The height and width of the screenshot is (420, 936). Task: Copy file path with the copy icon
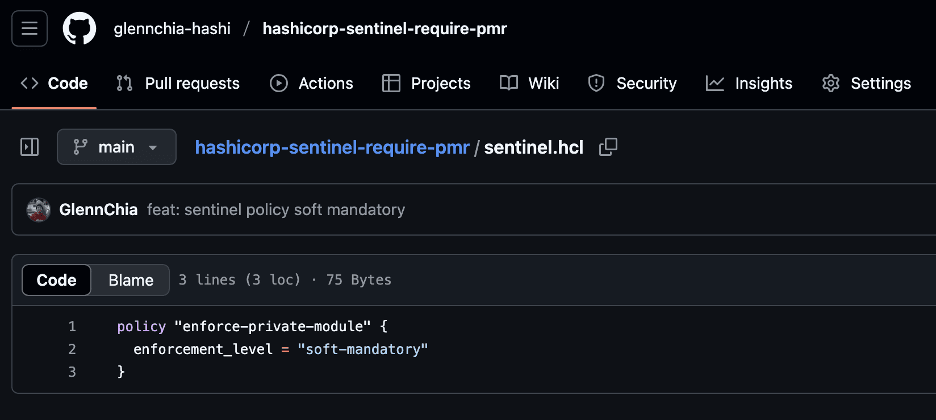[x=608, y=147]
